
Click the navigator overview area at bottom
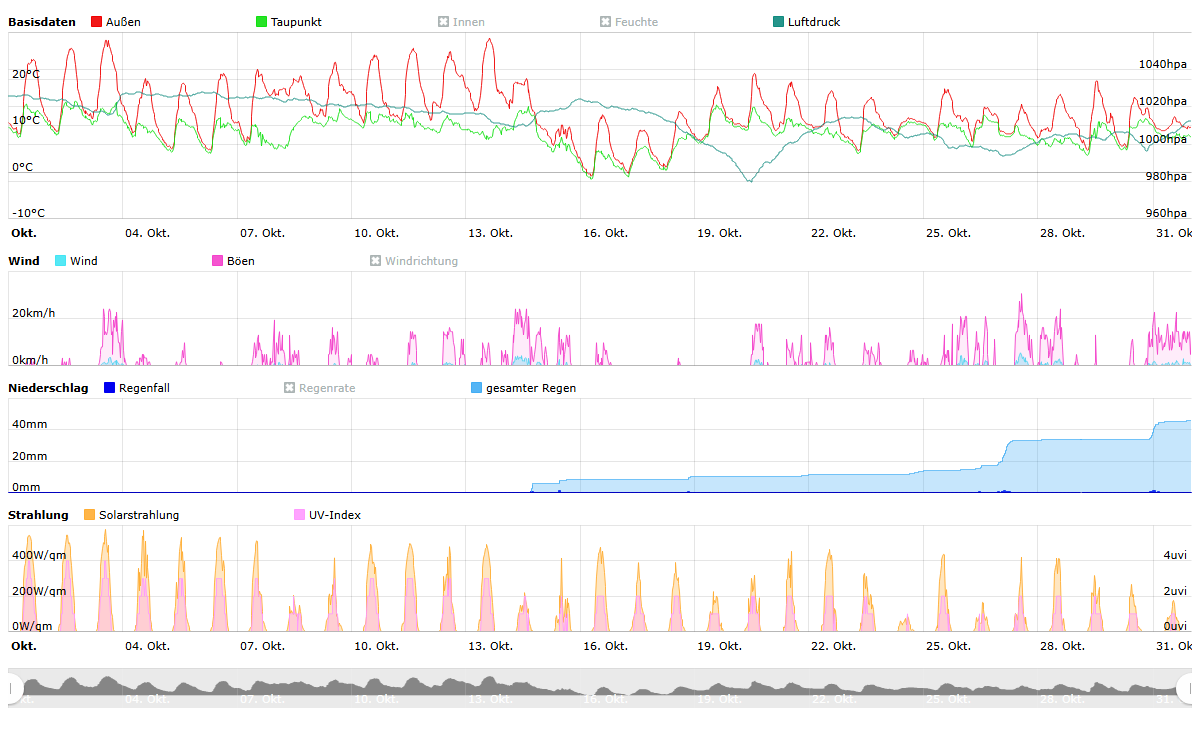coord(600,688)
